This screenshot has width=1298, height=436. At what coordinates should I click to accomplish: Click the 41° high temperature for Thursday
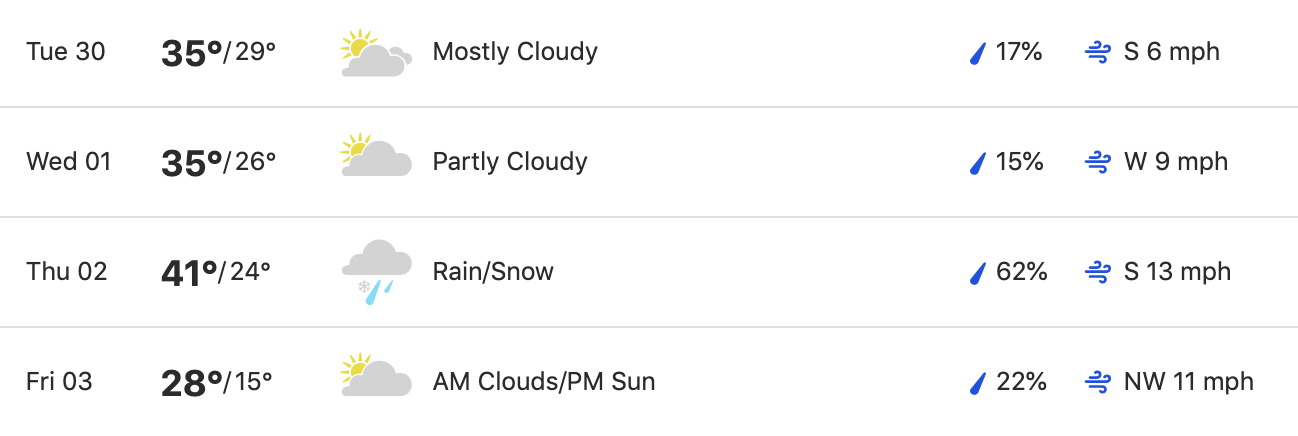click(190, 272)
